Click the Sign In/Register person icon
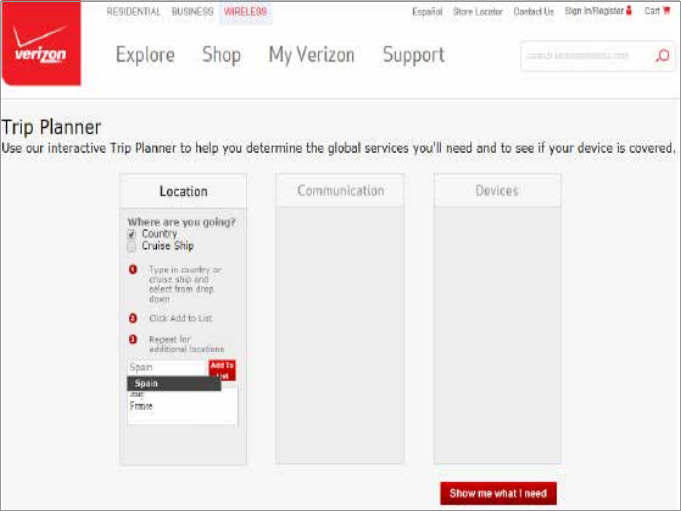Image resolution: width=681 pixels, height=511 pixels. click(628, 10)
